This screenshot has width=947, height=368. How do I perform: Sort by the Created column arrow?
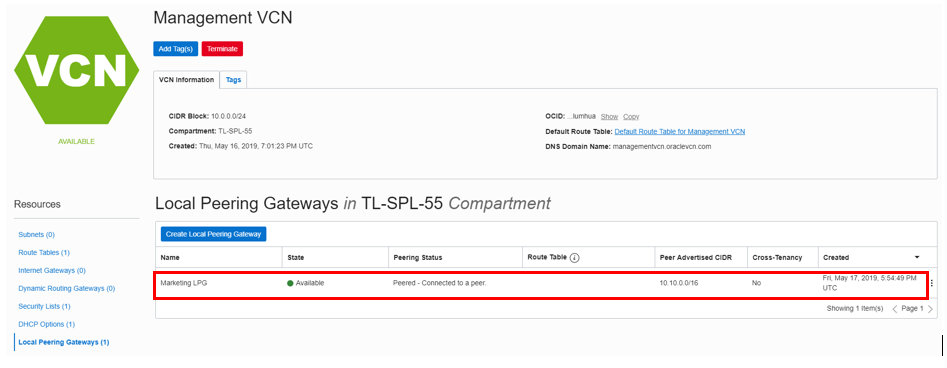[x=917, y=257]
